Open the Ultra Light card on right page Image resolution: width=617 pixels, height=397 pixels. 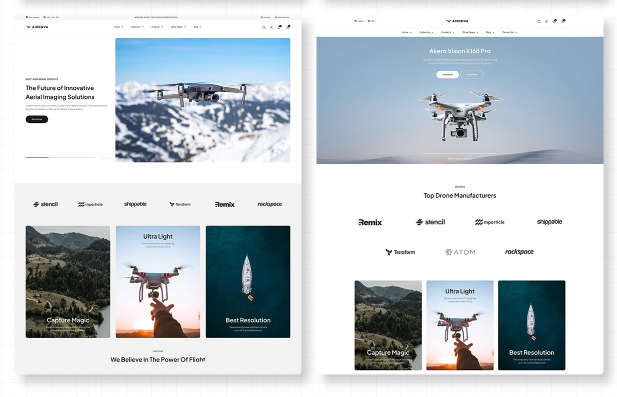pos(460,325)
